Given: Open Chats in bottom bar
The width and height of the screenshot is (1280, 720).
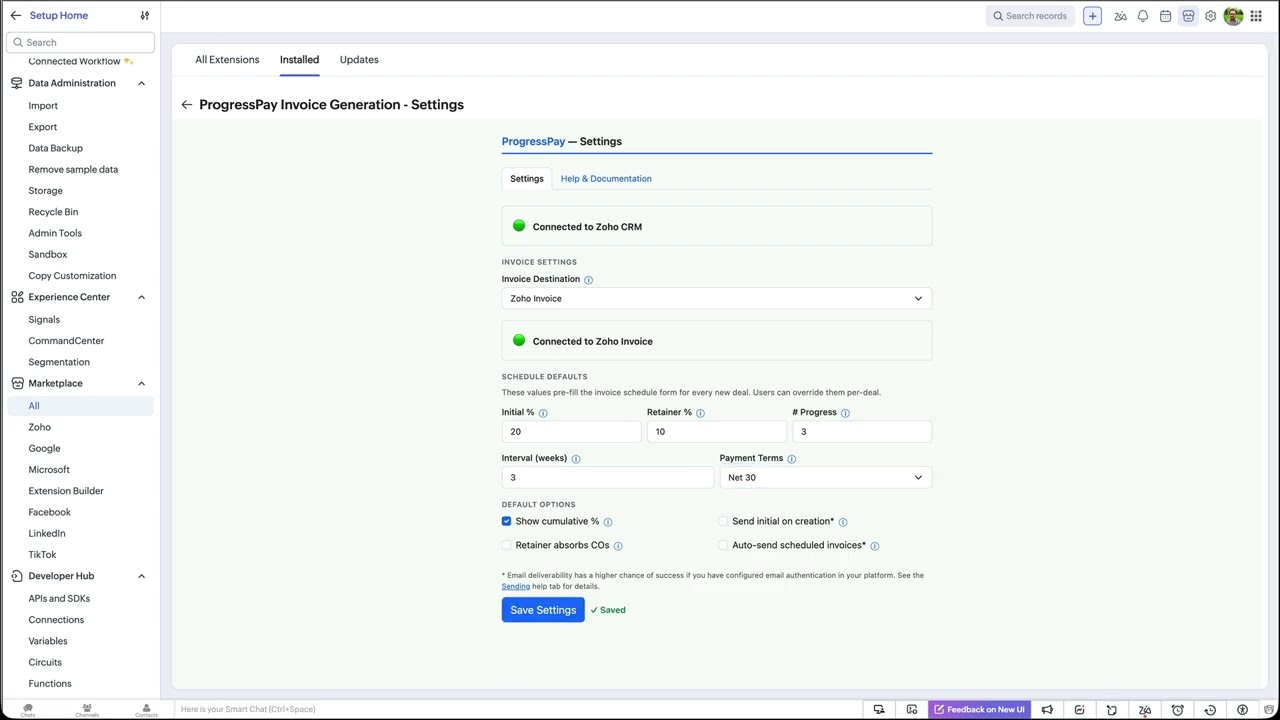Looking at the screenshot, I should click(28, 710).
